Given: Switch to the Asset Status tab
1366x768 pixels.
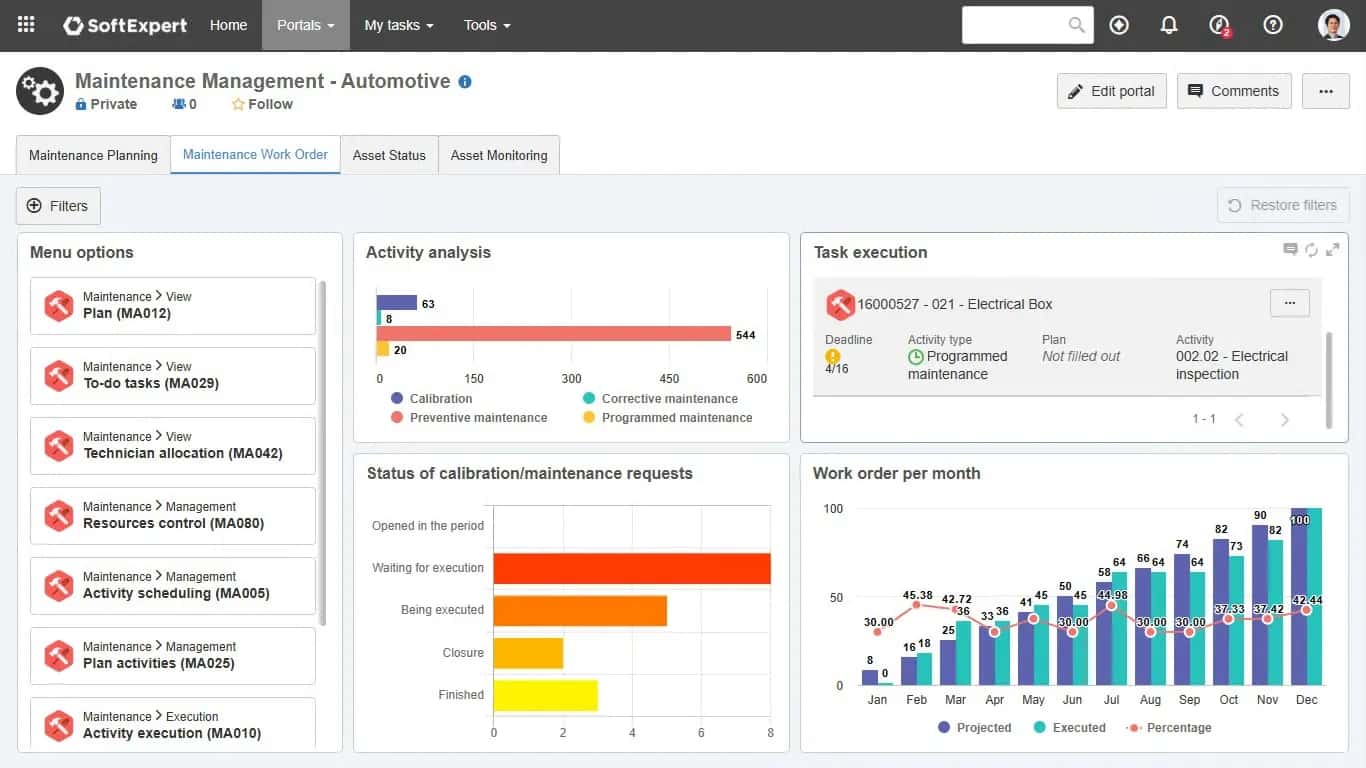Looking at the screenshot, I should (389, 155).
